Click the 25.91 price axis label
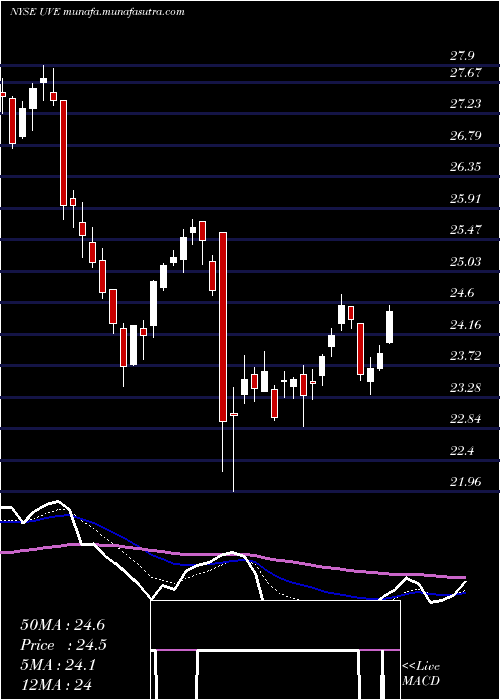This screenshot has height=700, width=500. (465, 198)
